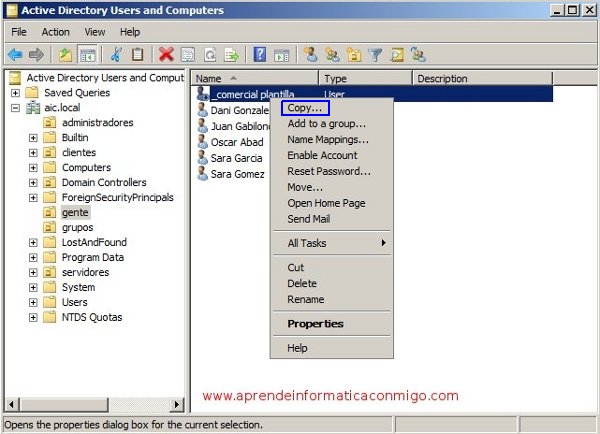The width and height of the screenshot is (600, 434).
Task: Choose Delete in the context menu
Action: click(331, 284)
